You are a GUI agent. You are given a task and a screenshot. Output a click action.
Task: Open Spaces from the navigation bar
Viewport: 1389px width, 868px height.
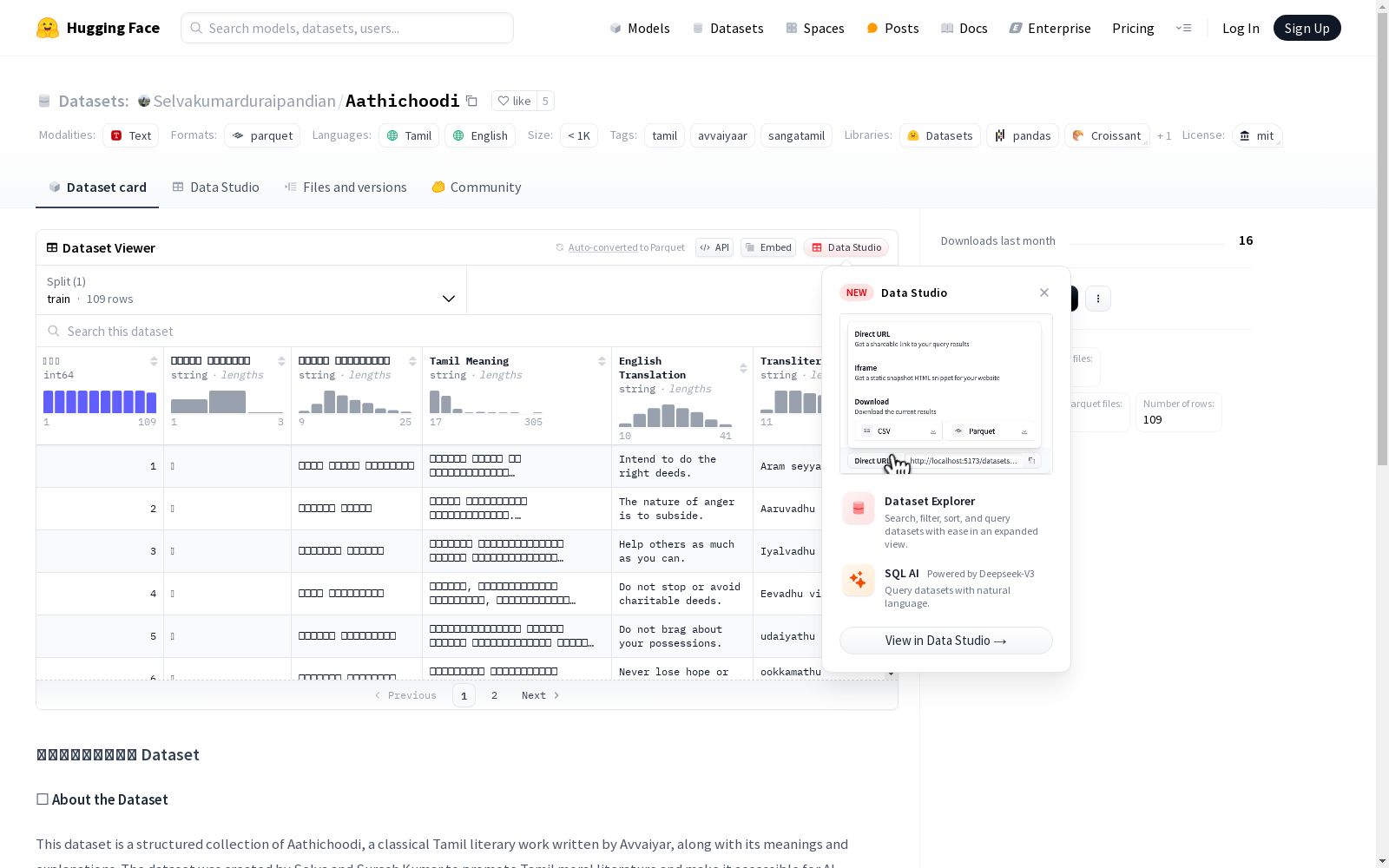pos(815,28)
